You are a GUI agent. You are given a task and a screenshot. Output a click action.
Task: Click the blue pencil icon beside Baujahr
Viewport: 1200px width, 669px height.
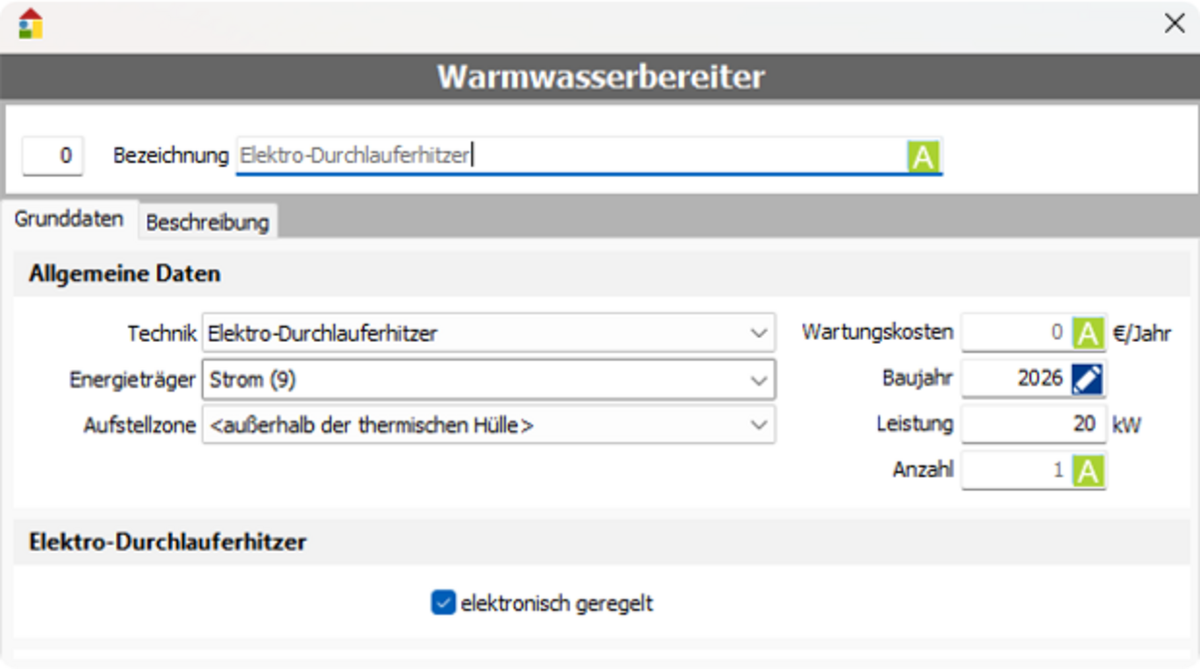[x=1087, y=379]
